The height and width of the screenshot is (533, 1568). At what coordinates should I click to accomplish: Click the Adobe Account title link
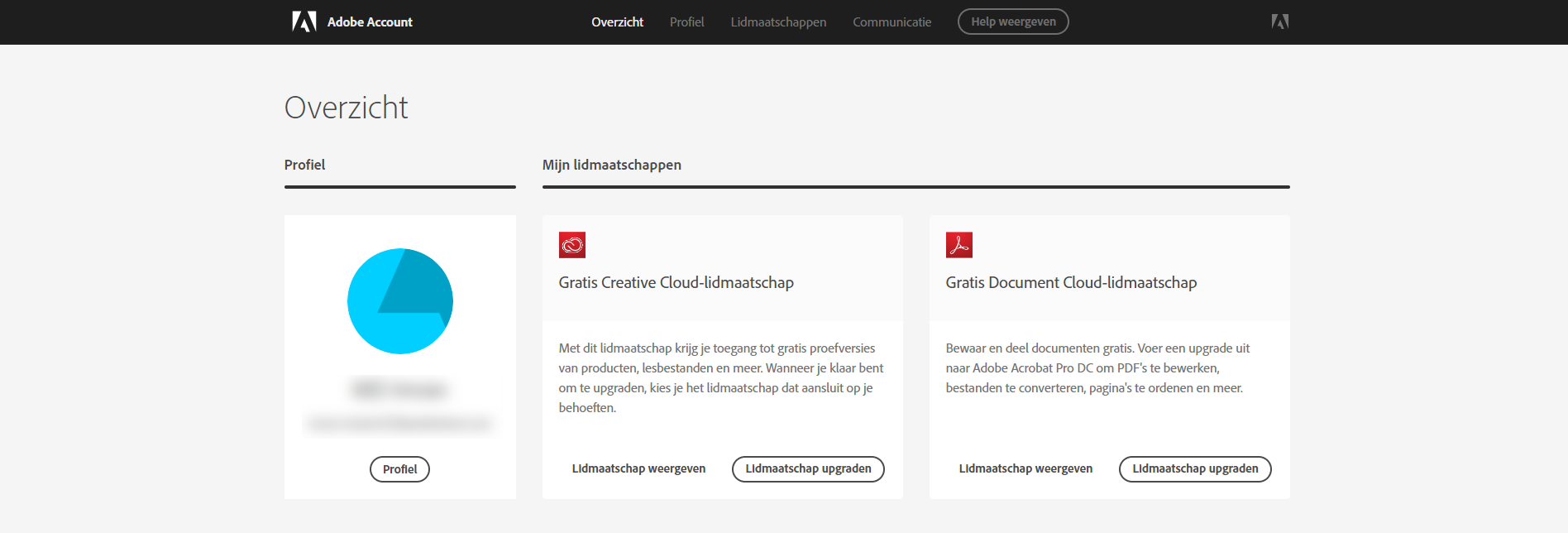point(370,22)
